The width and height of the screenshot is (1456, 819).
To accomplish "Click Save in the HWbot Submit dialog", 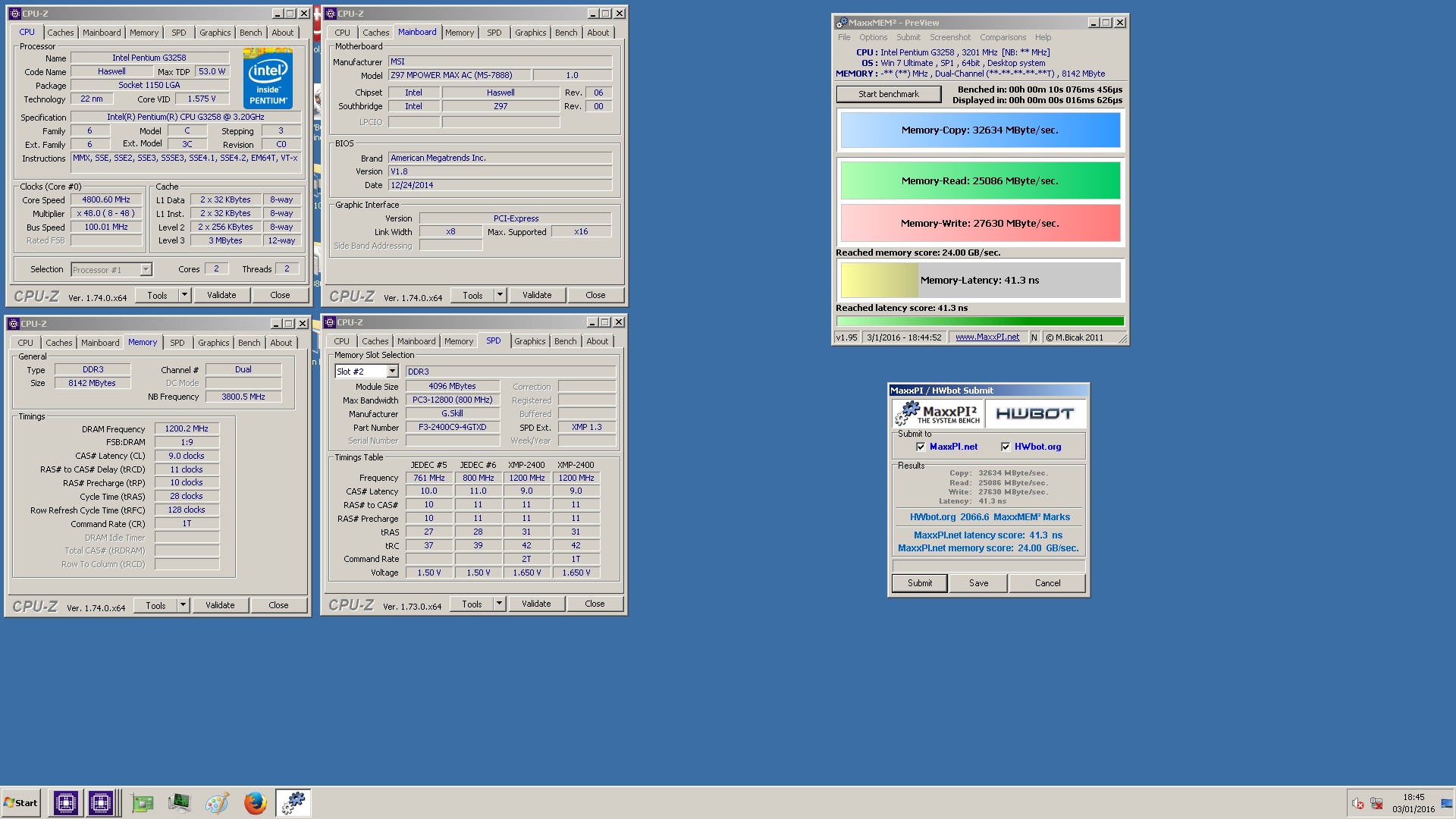I will (x=979, y=583).
